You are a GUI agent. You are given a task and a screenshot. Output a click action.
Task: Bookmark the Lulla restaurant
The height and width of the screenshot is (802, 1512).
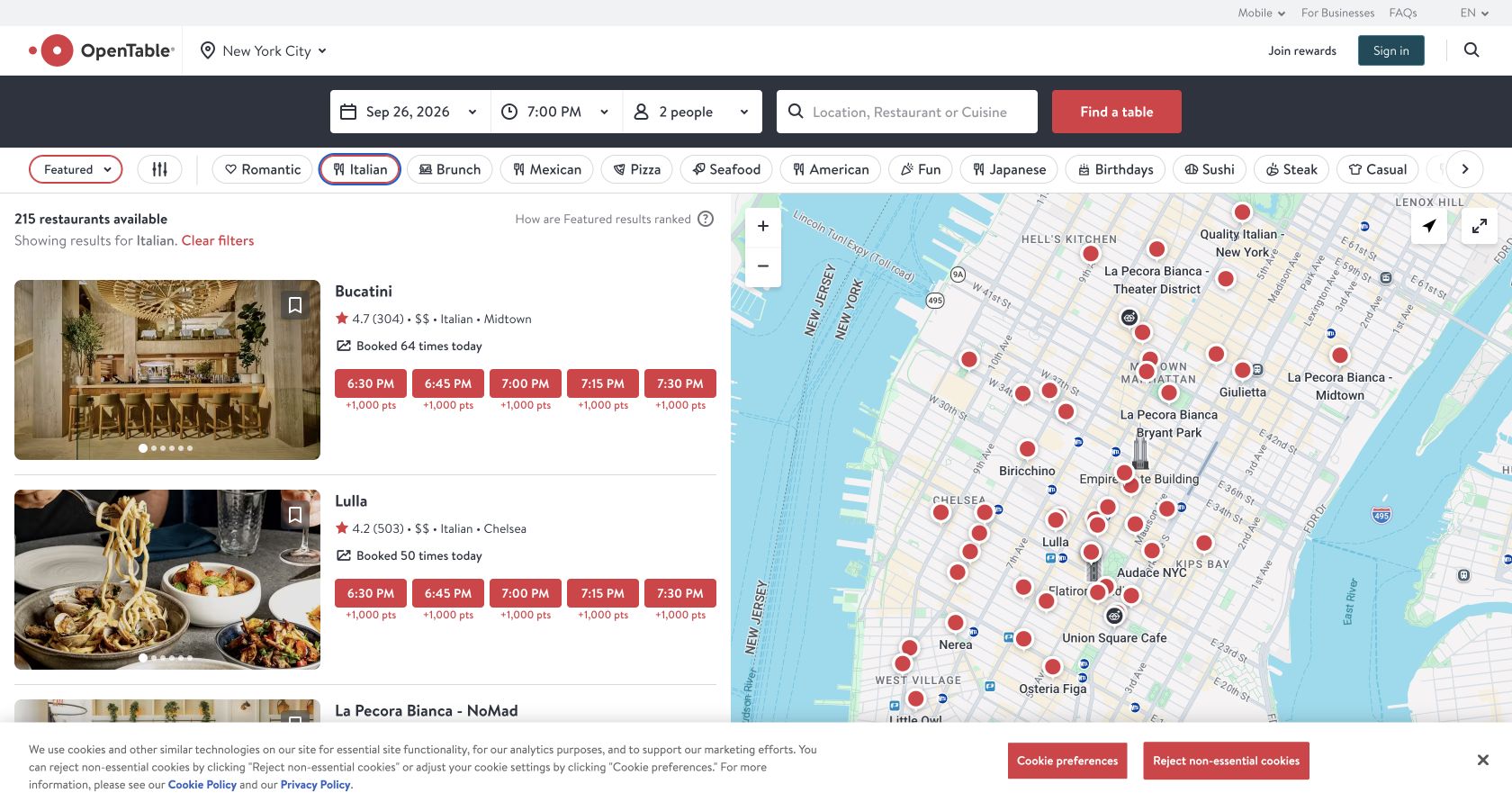[x=294, y=515]
